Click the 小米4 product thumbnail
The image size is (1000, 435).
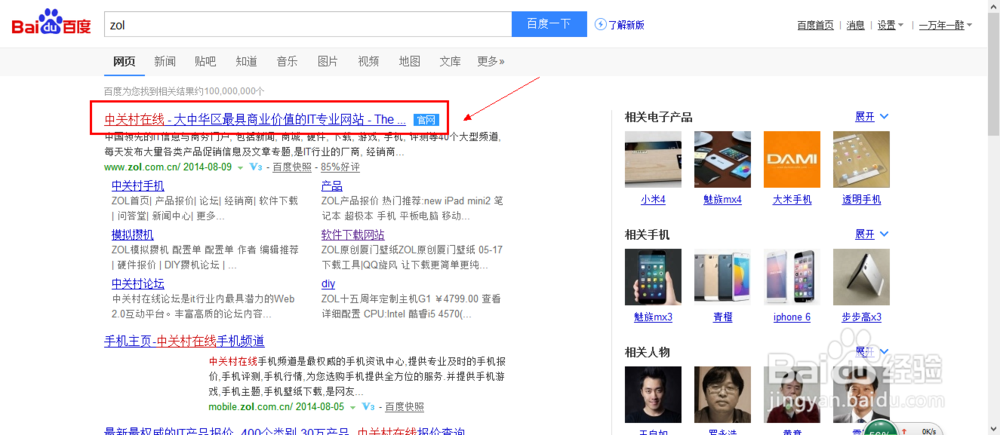coord(653,159)
